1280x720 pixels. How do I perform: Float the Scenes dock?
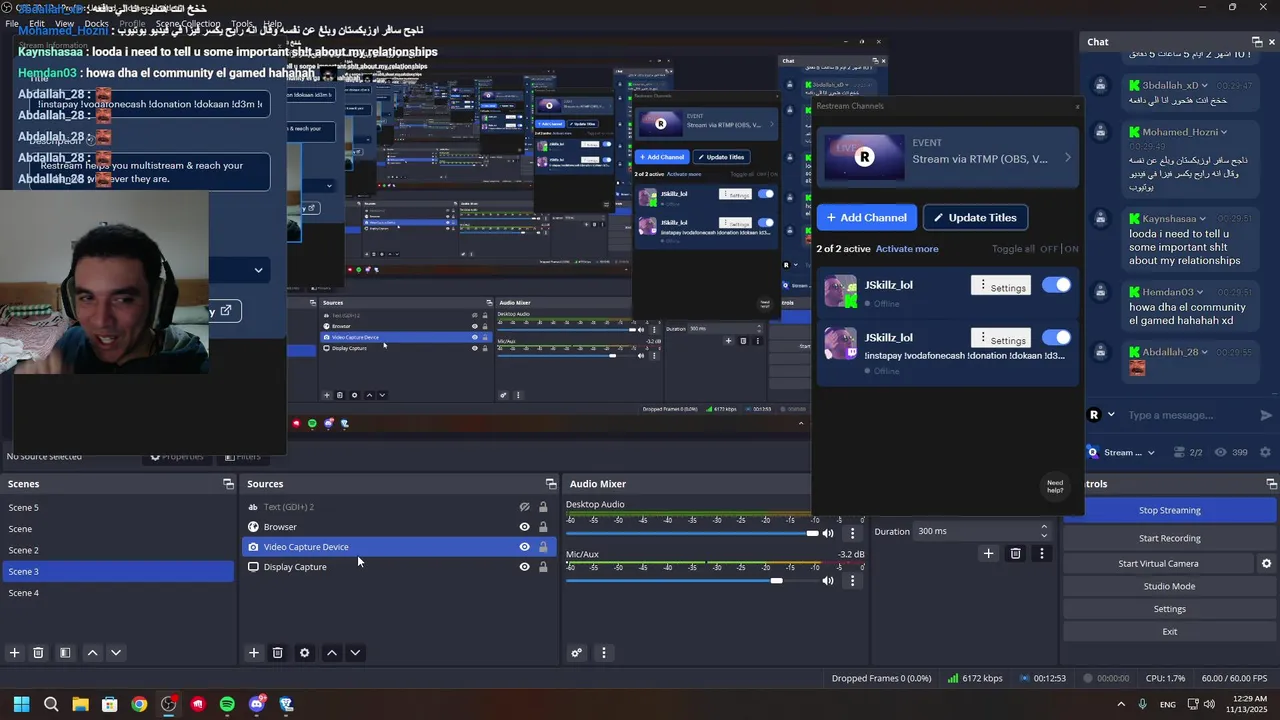coord(228,484)
